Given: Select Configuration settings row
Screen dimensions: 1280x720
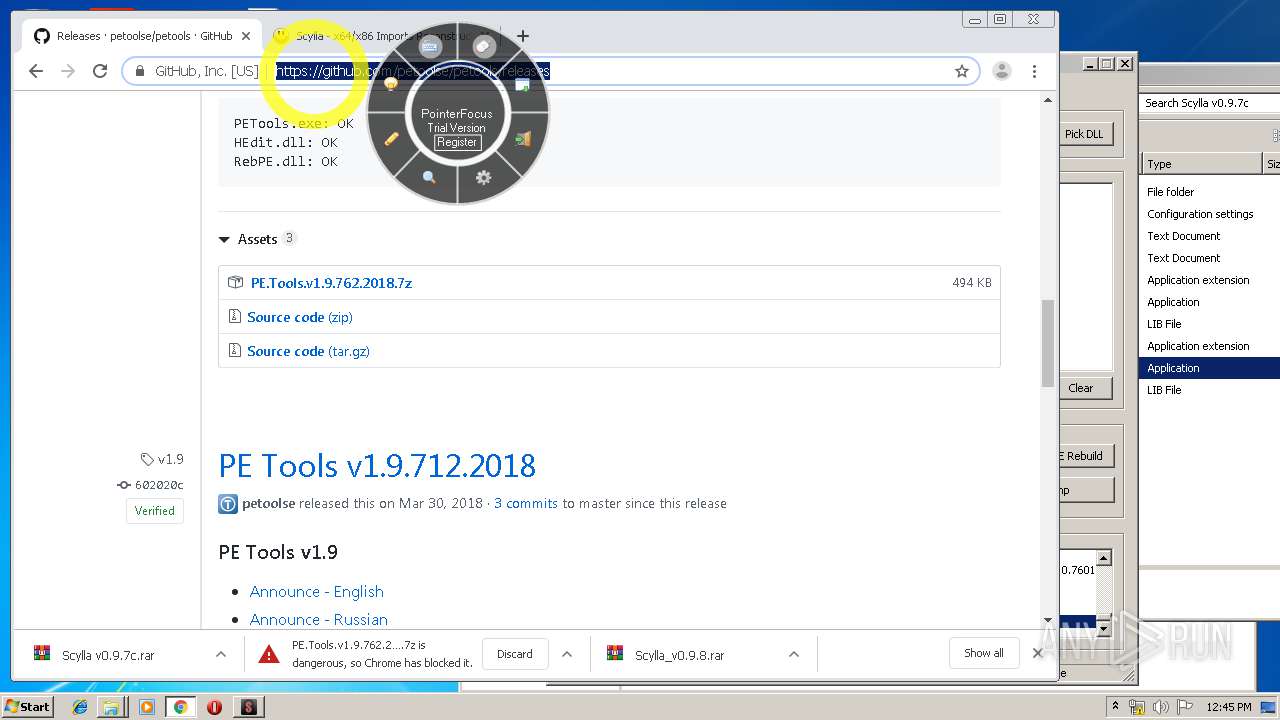Looking at the screenshot, I should (1209, 214).
